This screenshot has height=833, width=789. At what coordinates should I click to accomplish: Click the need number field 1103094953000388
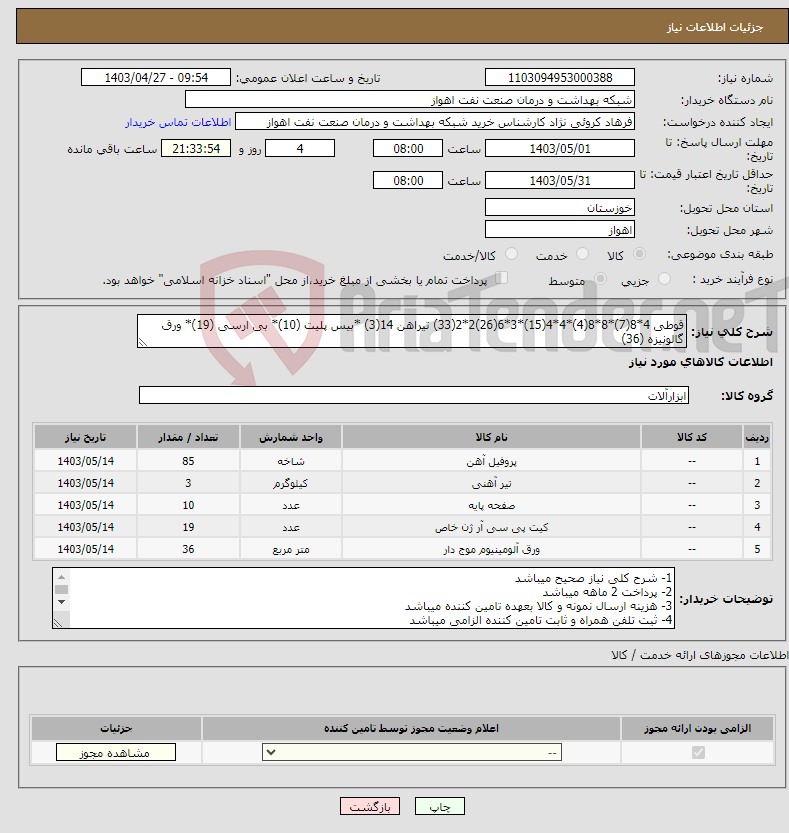[560, 78]
